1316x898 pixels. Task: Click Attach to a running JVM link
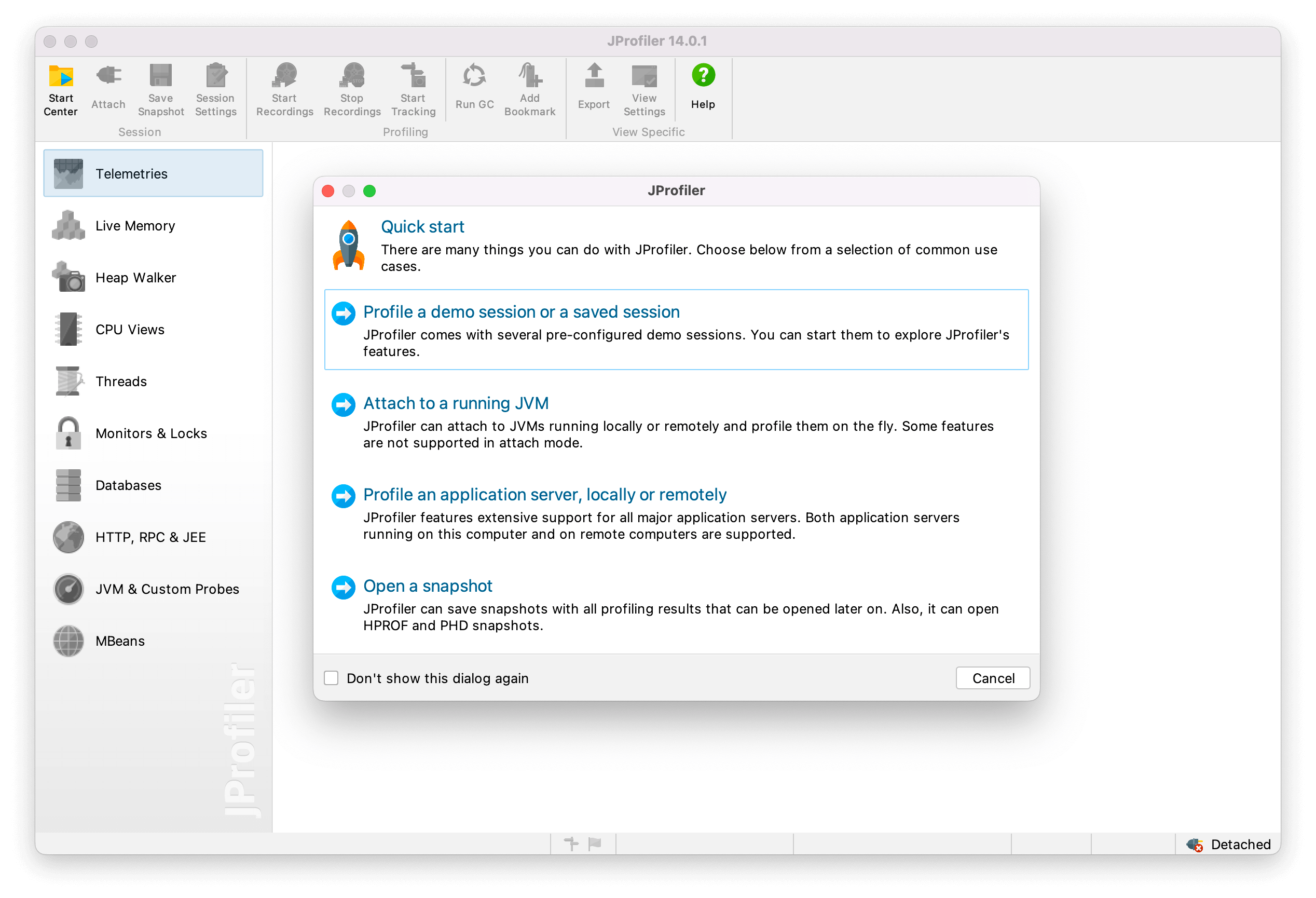pyautogui.click(x=456, y=403)
